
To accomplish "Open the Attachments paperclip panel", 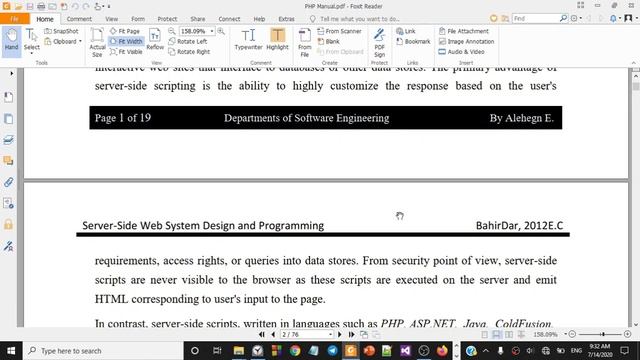I will tap(8, 182).
